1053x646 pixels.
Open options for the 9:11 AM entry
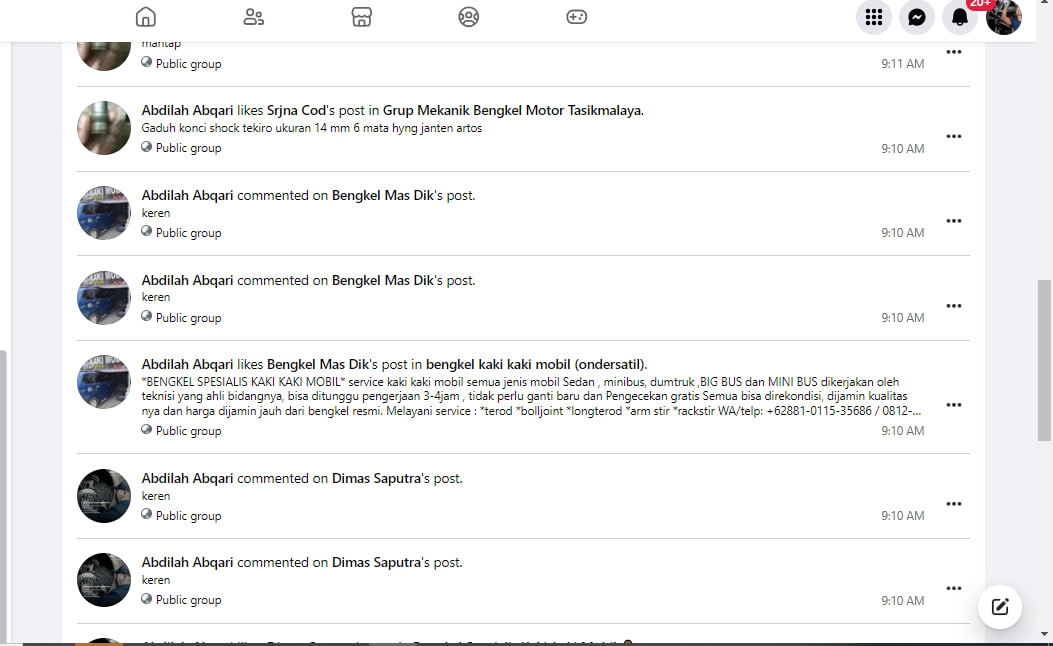[x=954, y=52]
